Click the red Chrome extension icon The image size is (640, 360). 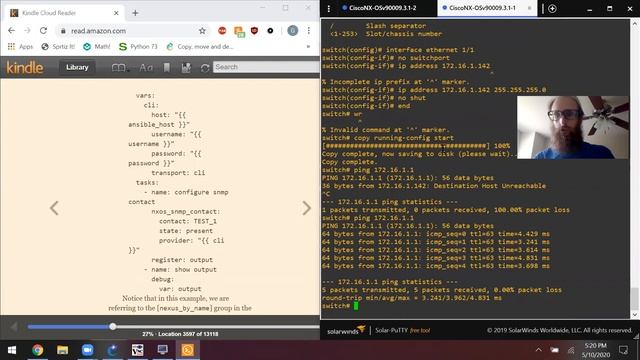[x=222, y=31]
